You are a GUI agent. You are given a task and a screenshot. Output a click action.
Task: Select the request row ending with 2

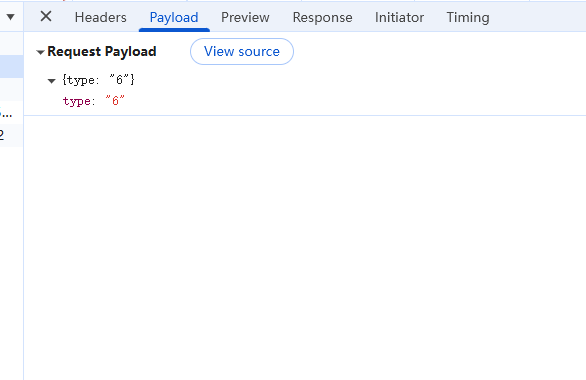(x=12, y=135)
